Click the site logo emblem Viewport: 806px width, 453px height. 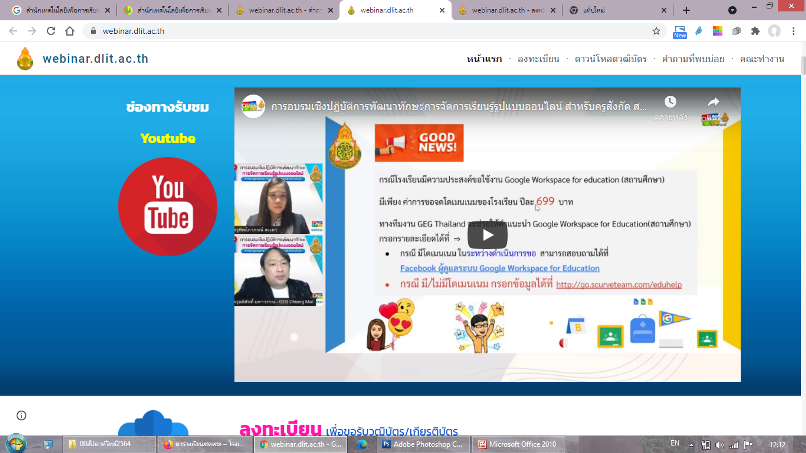point(25,59)
